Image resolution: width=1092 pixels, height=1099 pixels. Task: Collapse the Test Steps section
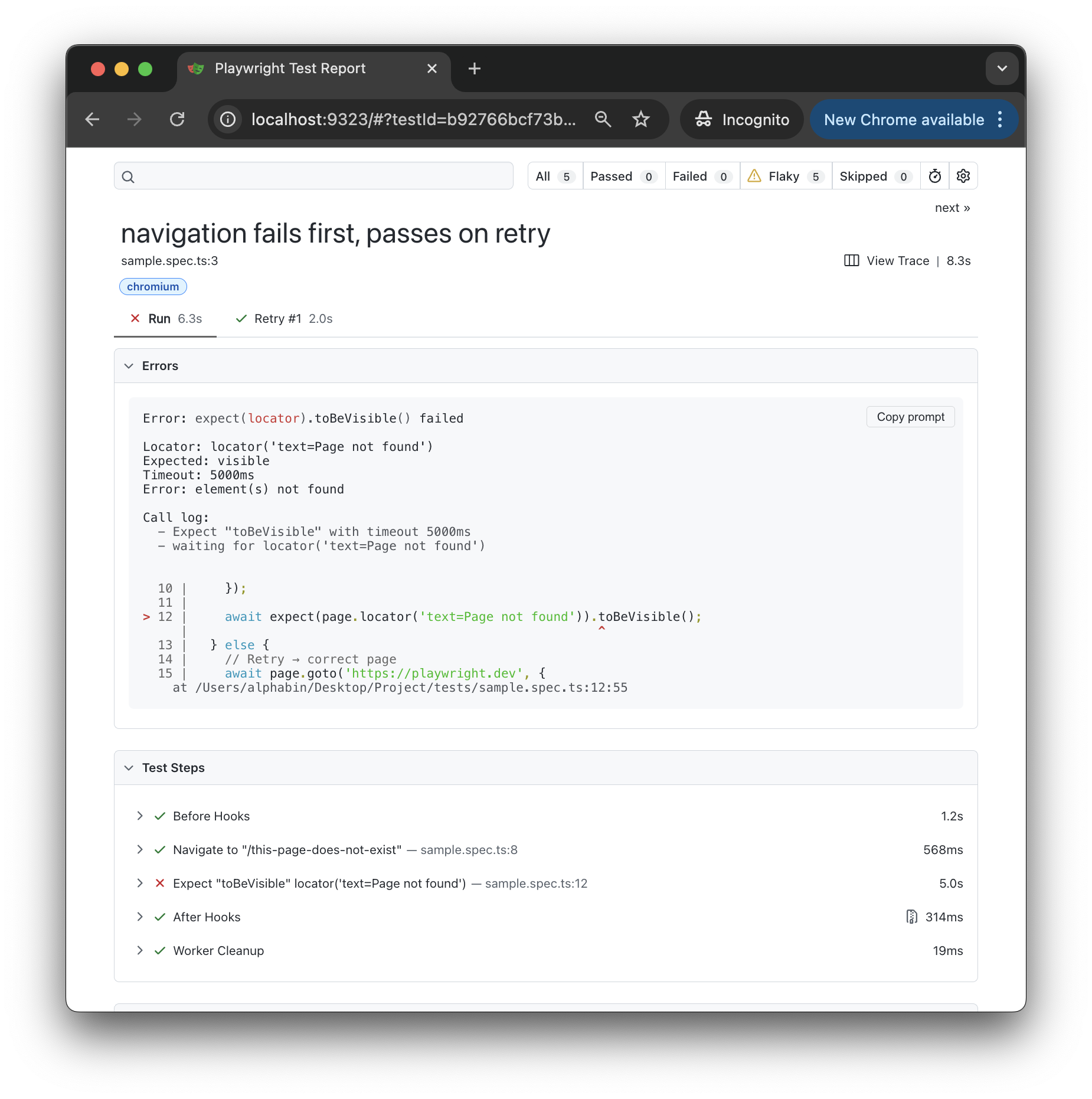coord(129,768)
